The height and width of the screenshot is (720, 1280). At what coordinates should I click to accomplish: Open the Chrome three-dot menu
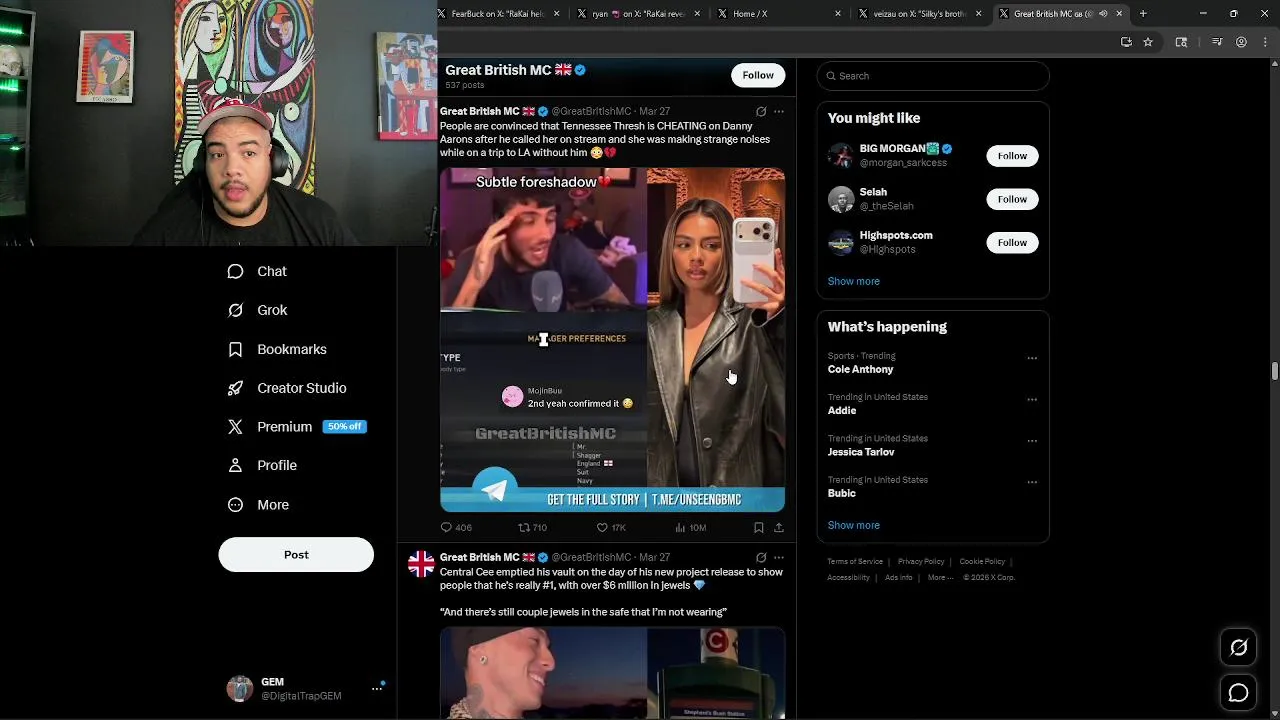pos(1264,42)
